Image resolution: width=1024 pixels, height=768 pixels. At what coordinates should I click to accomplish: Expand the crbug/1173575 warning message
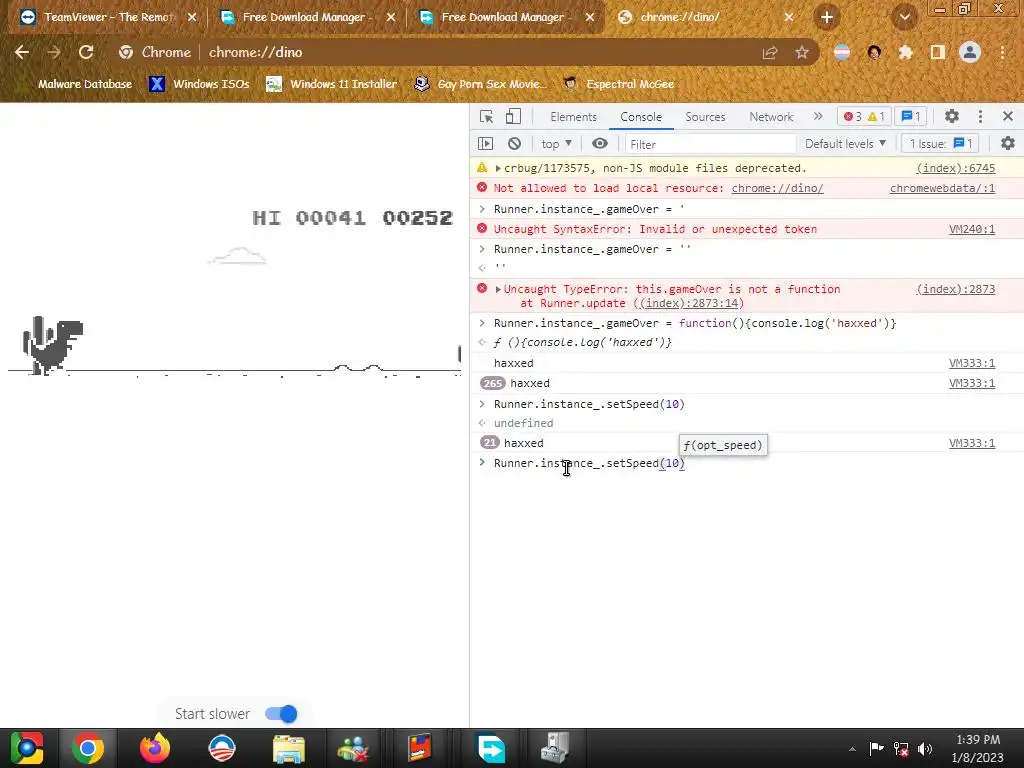click(498, 168)
